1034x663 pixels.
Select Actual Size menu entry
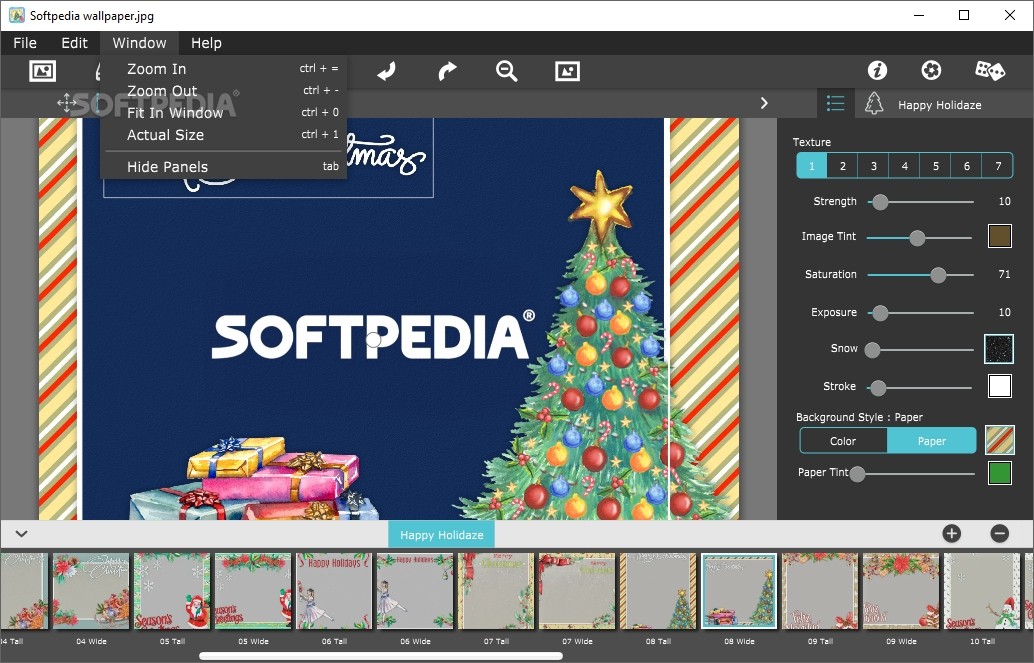pyautogui.click(x=224, y=135)
